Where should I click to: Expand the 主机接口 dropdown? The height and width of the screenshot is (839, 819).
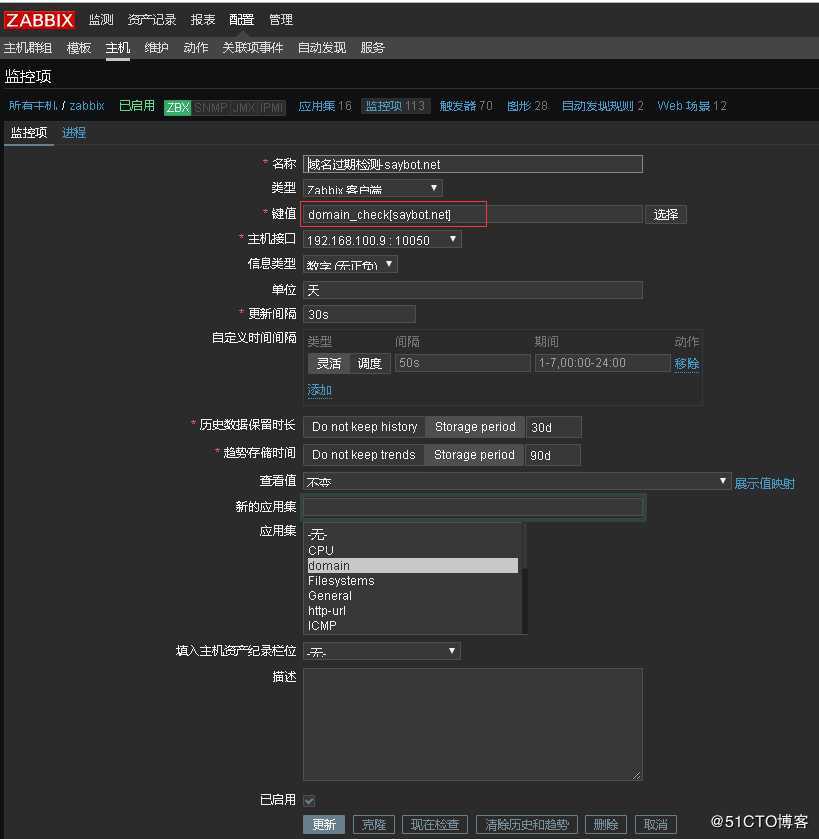coord(382,240)
